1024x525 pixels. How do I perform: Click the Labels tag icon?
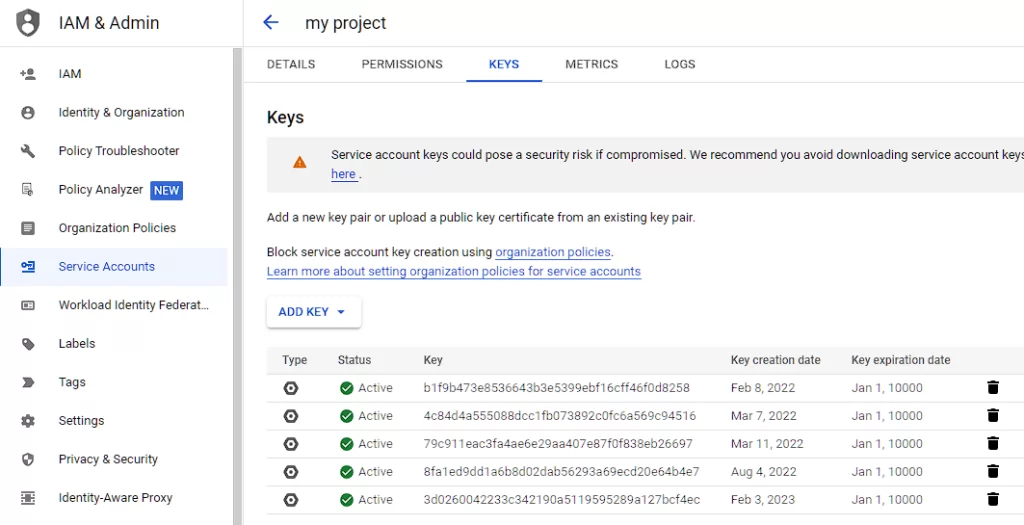tap(27, 343)
